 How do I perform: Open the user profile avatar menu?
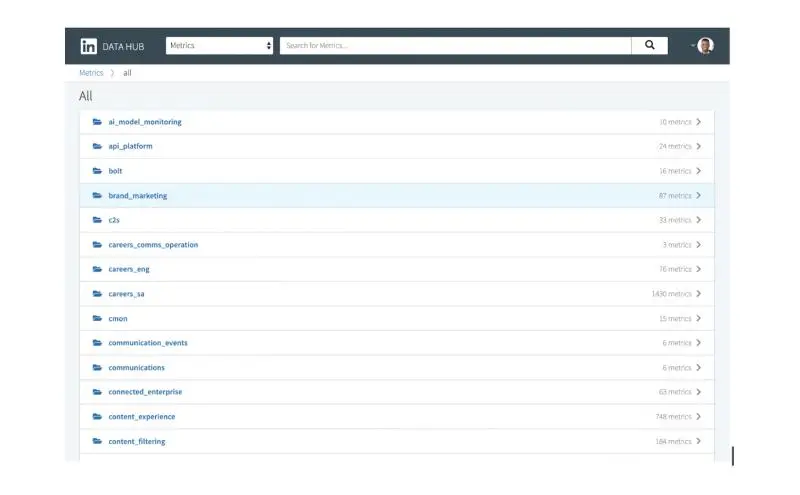(x=705, y=46)
